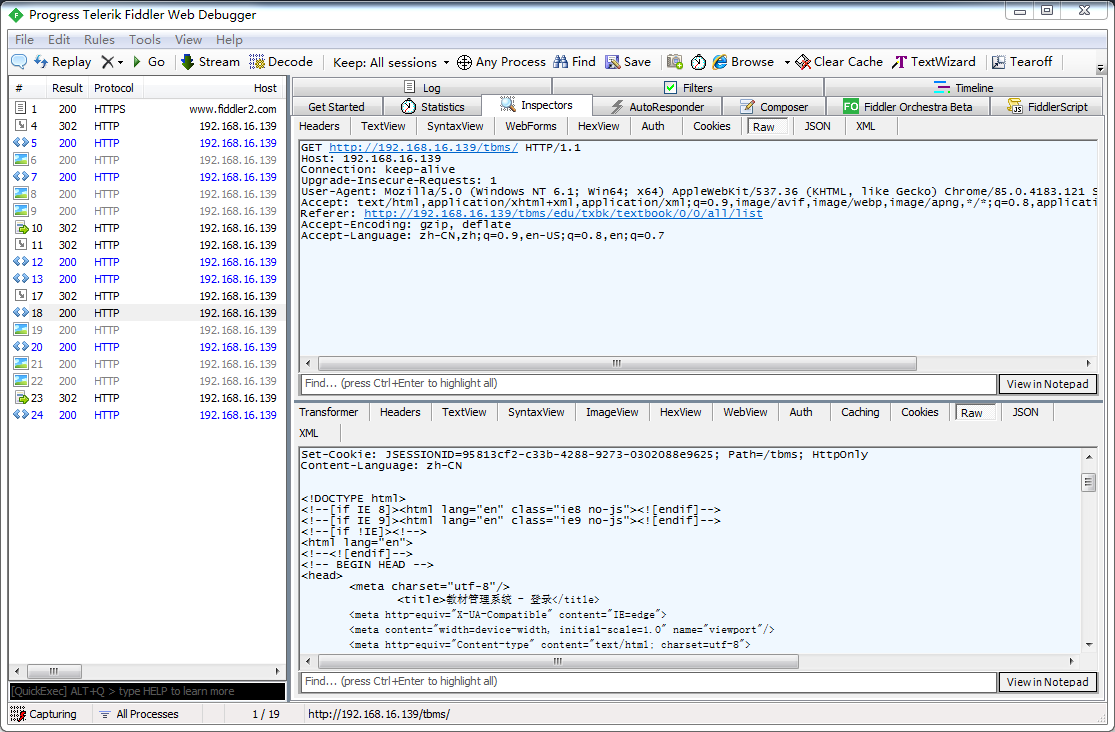Open the TextWizard tool

point(934,62)
